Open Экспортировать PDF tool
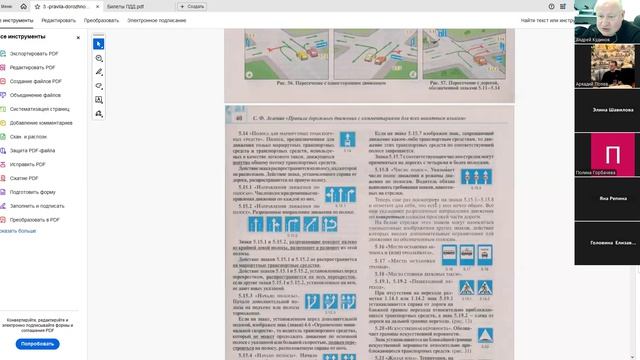 point(34,53)
